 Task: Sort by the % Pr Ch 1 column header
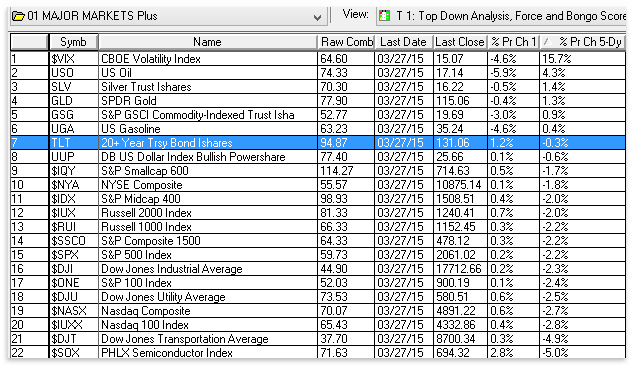tap(513, 42)
